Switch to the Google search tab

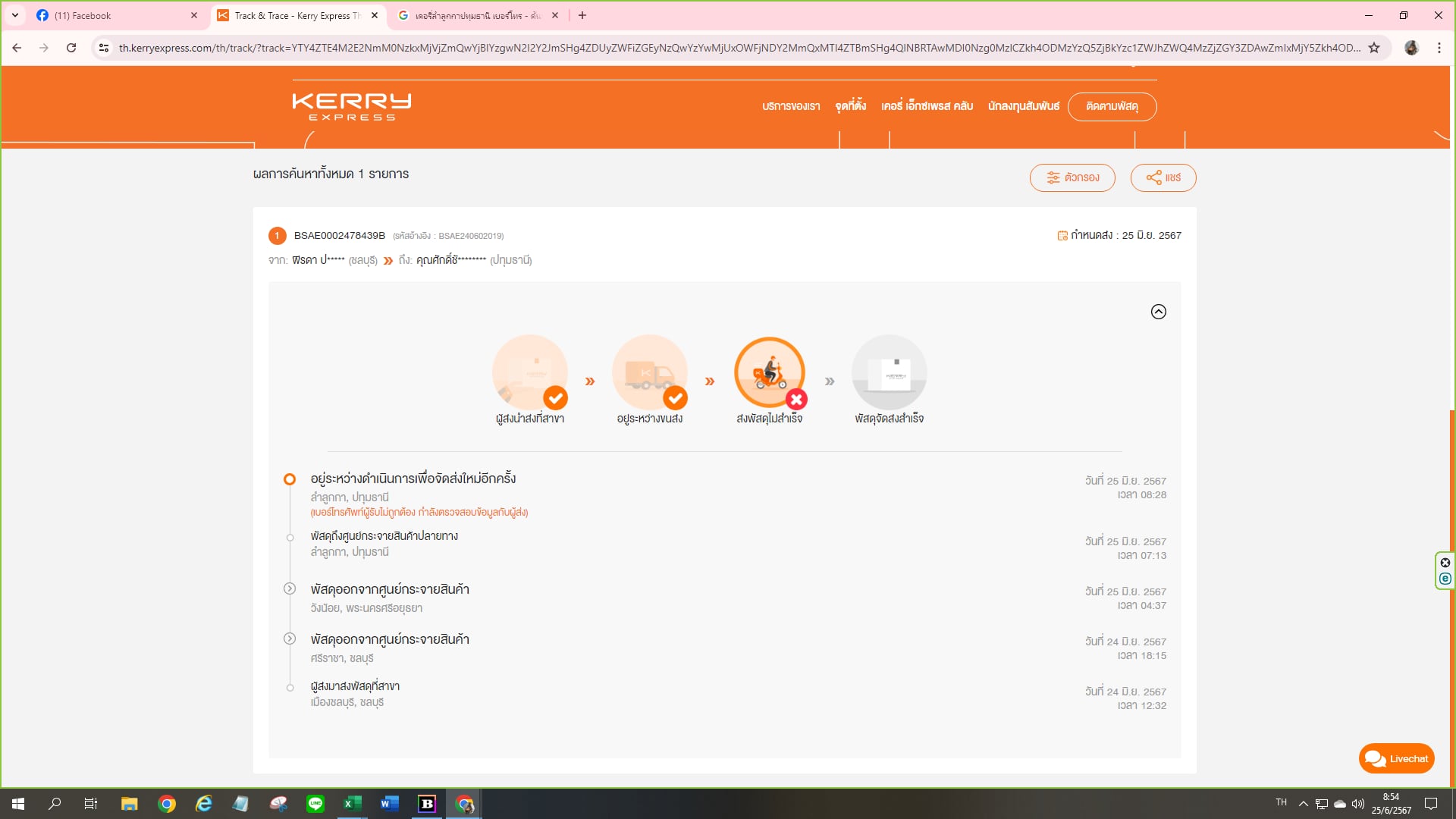[476, 15]
